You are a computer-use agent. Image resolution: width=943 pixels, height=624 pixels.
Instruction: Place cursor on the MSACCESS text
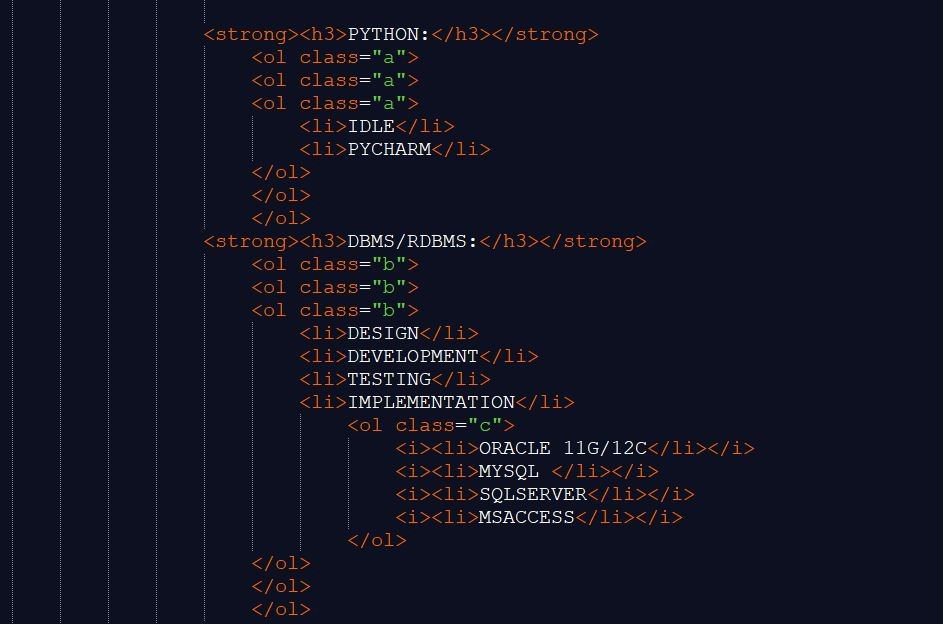(x=527, y=518)
